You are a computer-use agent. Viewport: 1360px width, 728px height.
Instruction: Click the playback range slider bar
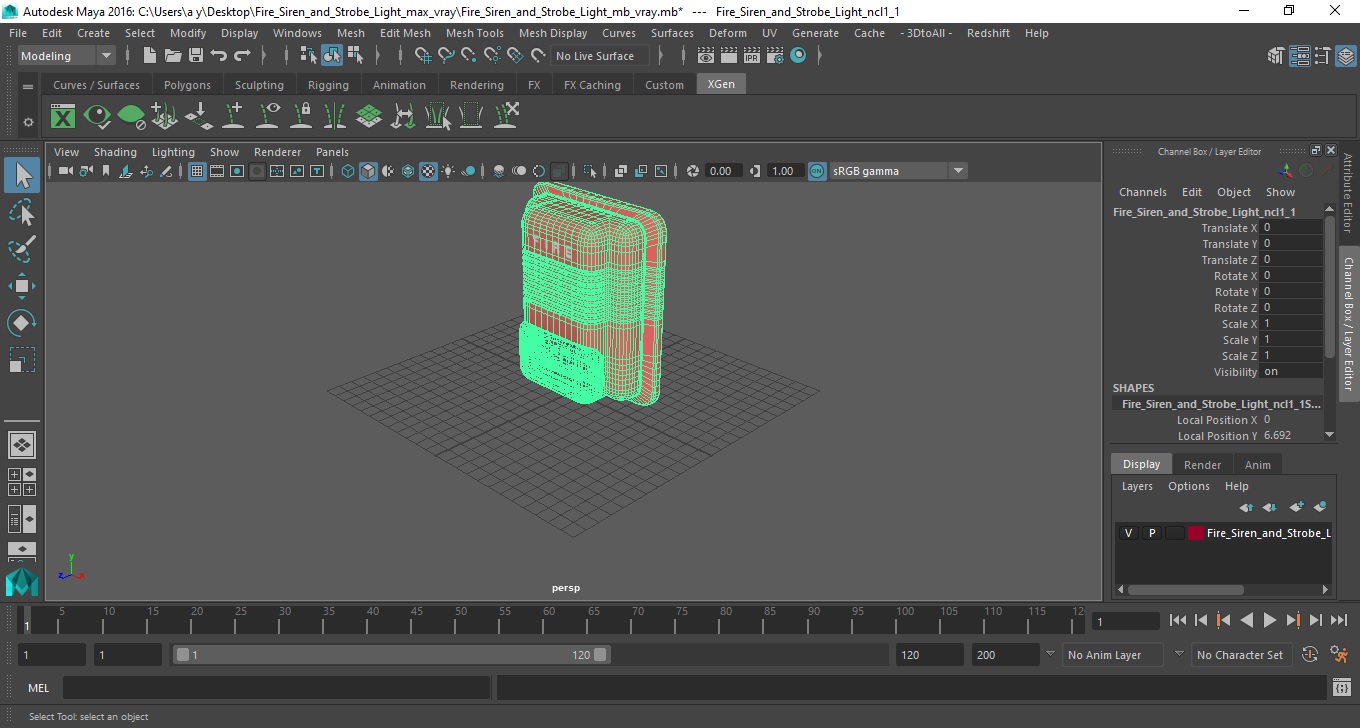tap(391, 655)
